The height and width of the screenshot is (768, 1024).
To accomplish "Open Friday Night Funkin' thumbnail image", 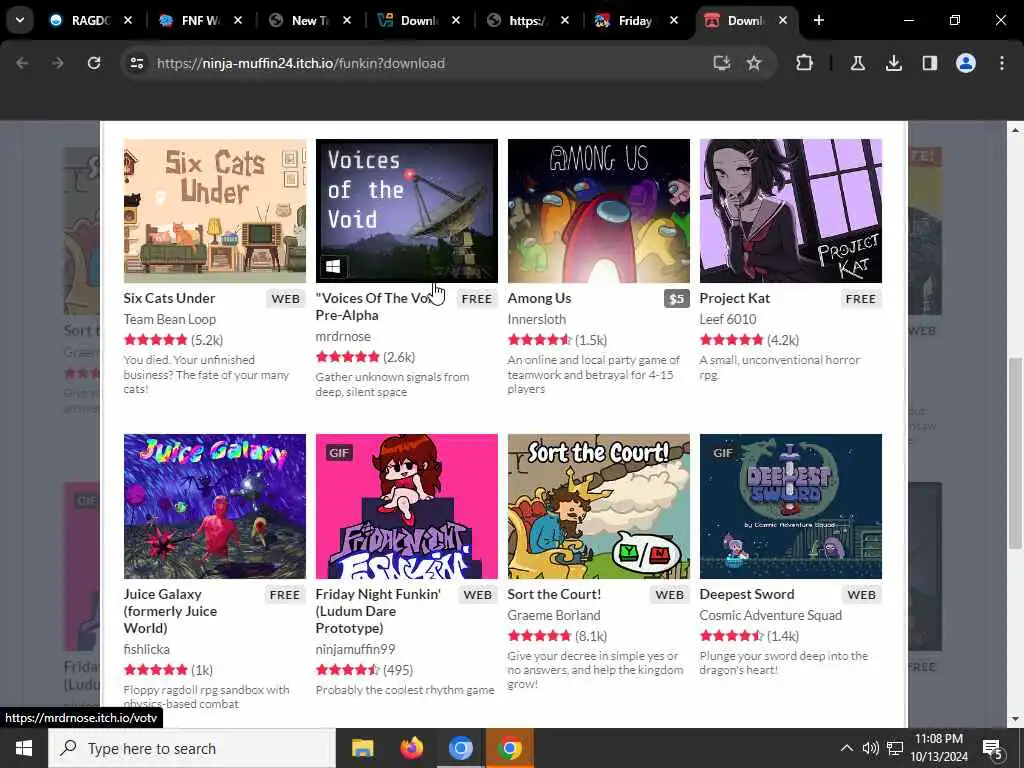I will pyautogui.click(x=406, y=506).
